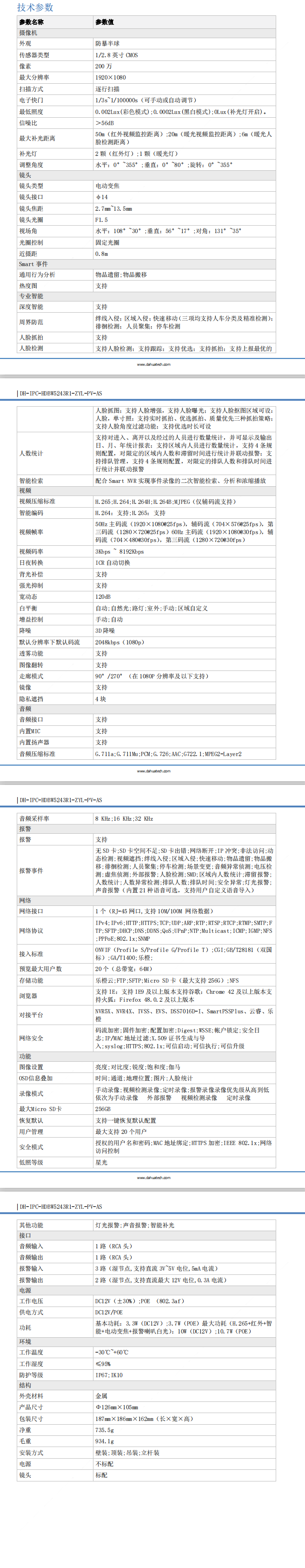Click the "最低照度" row label

coord(31,112)
